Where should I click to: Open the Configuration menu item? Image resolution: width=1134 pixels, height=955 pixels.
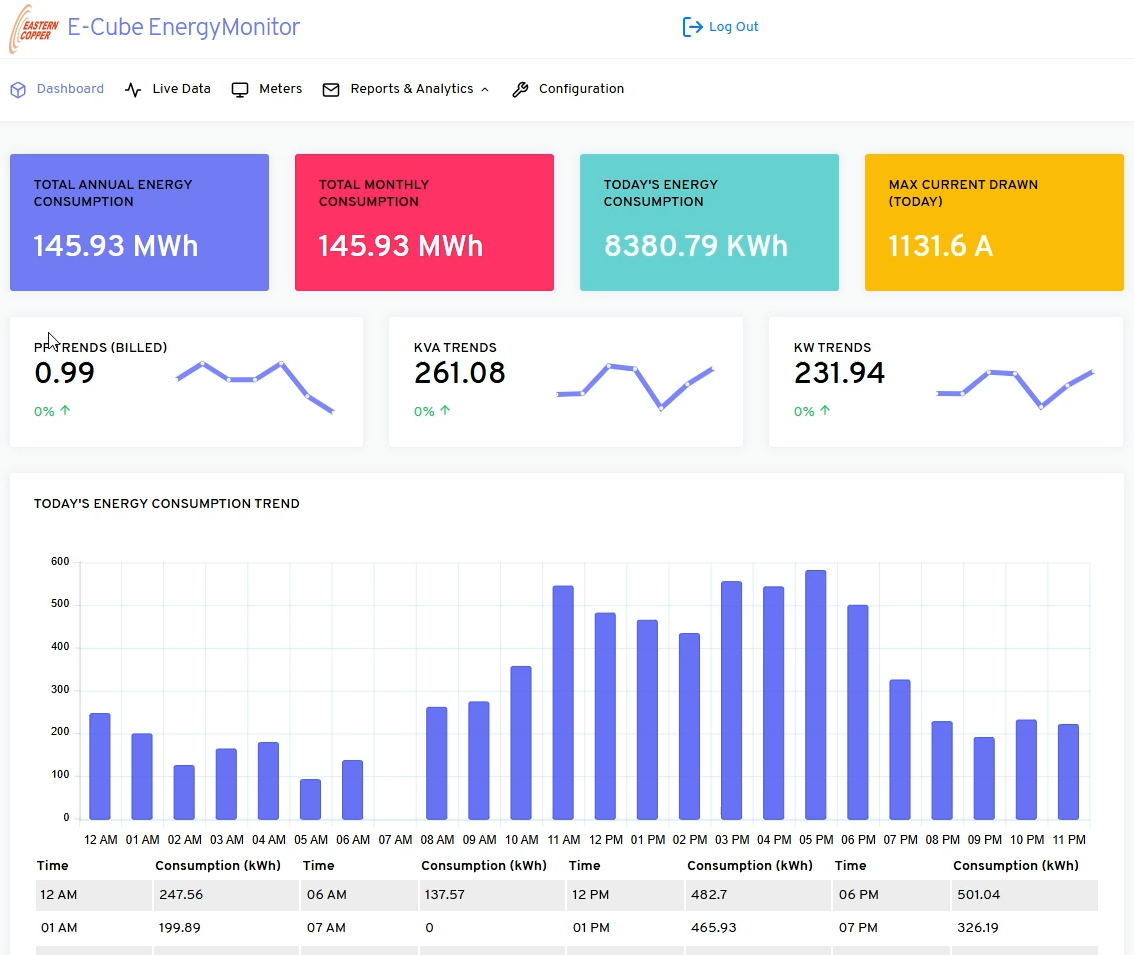tap(581, 89)
